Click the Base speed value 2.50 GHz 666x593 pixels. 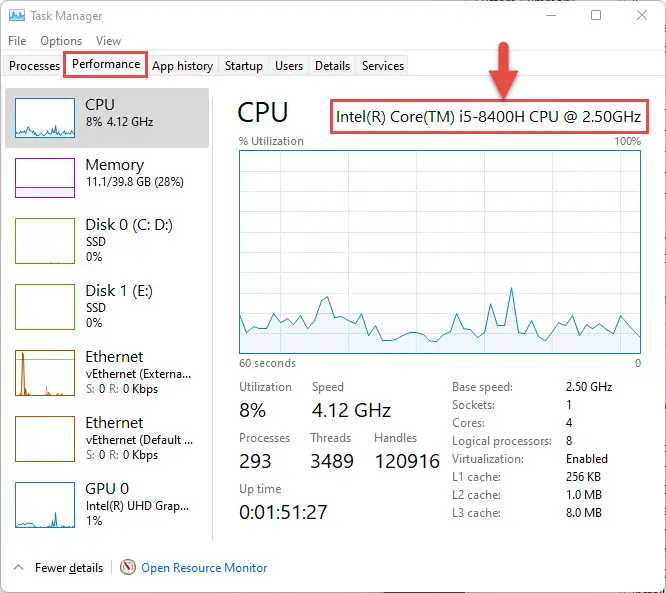pos(589,387)
